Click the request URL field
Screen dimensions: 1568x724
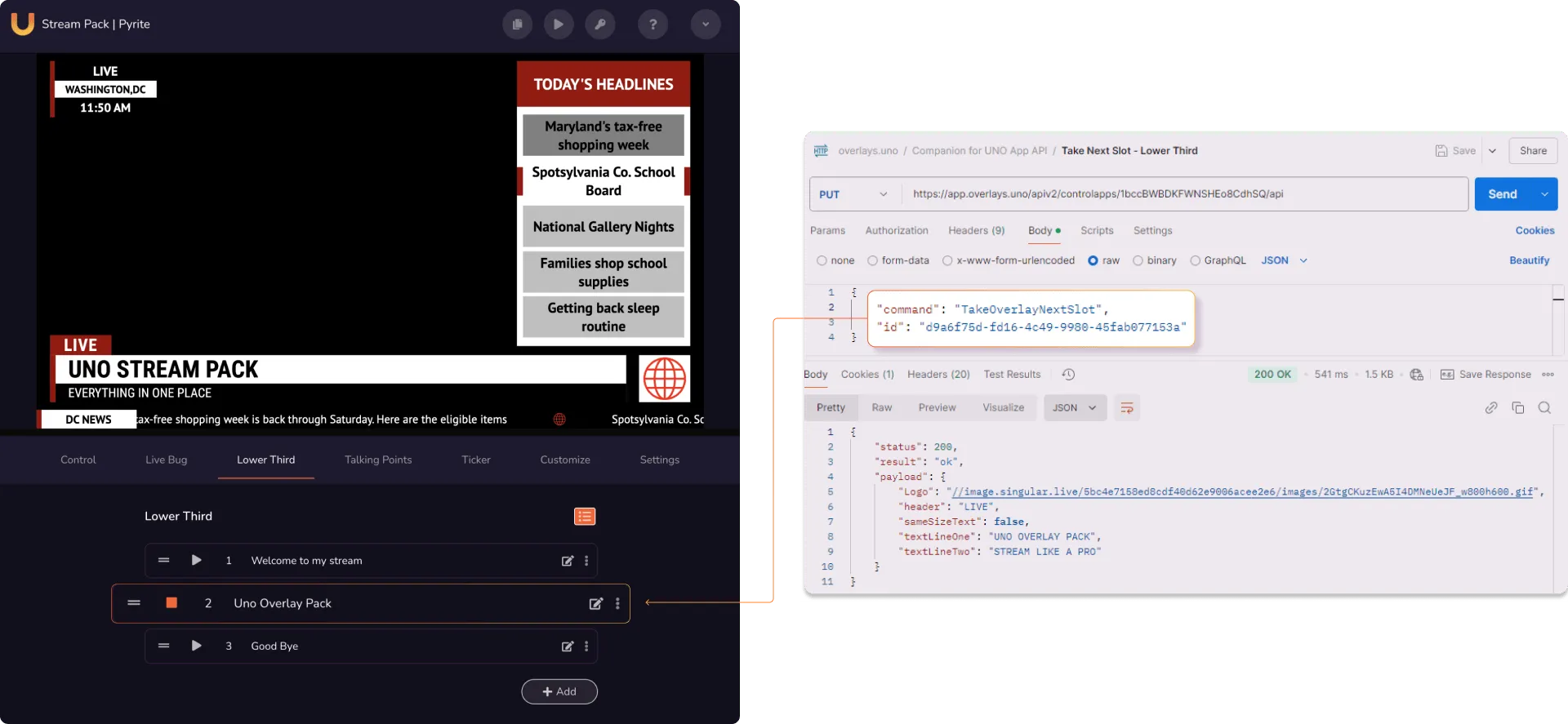pyautogui.click(x=1184, y=194)
